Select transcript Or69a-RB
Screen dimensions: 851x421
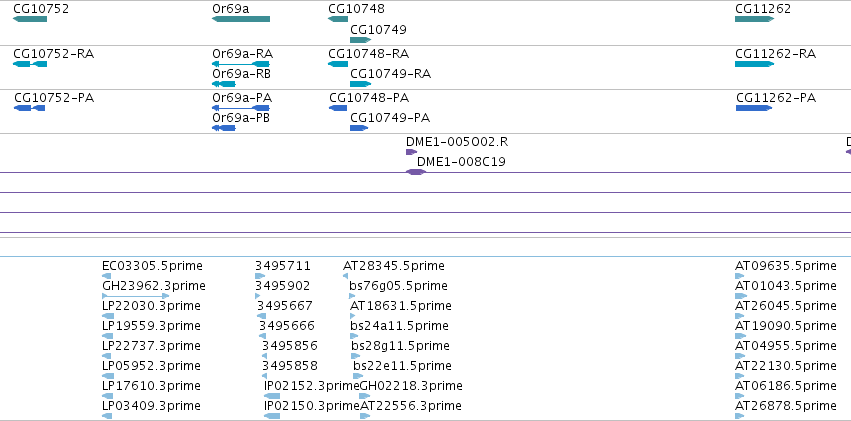click(x=224, y=84)
